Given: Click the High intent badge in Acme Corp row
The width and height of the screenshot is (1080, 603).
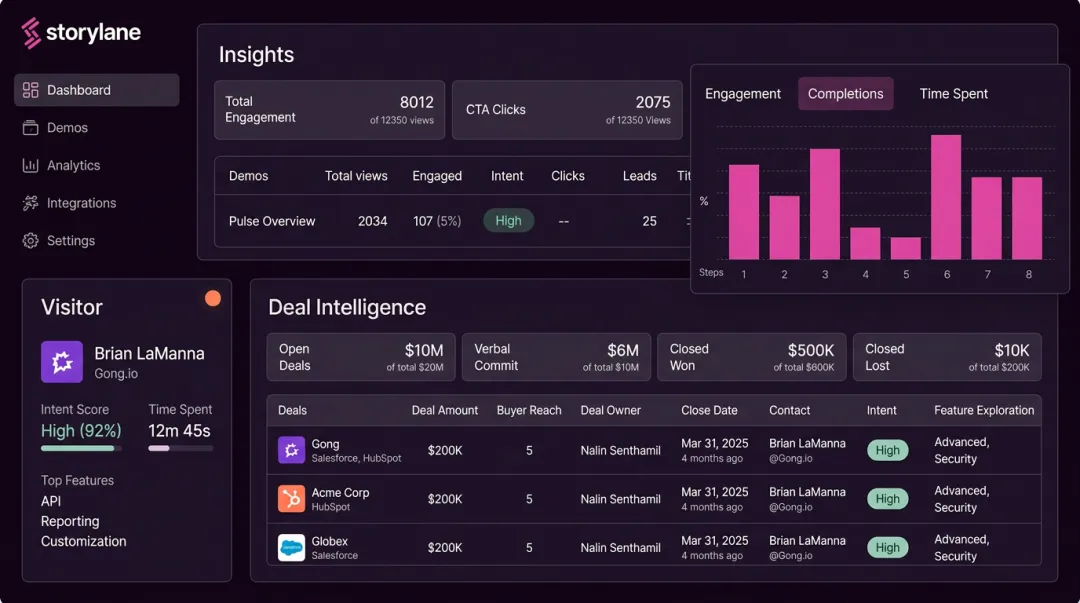Looking at the screenshot, I should pyautogui.click(x=887, y=498).
